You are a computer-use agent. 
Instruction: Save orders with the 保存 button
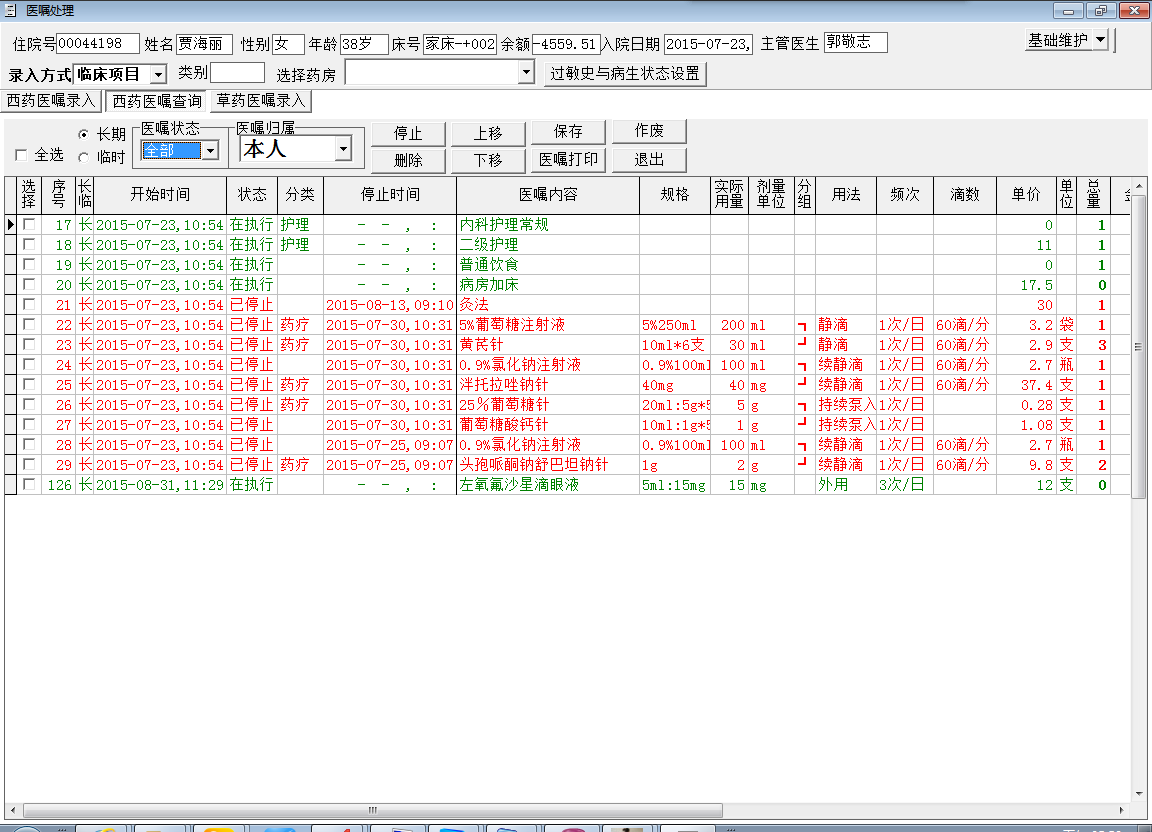pyautogui.click(x=568, y=132)
